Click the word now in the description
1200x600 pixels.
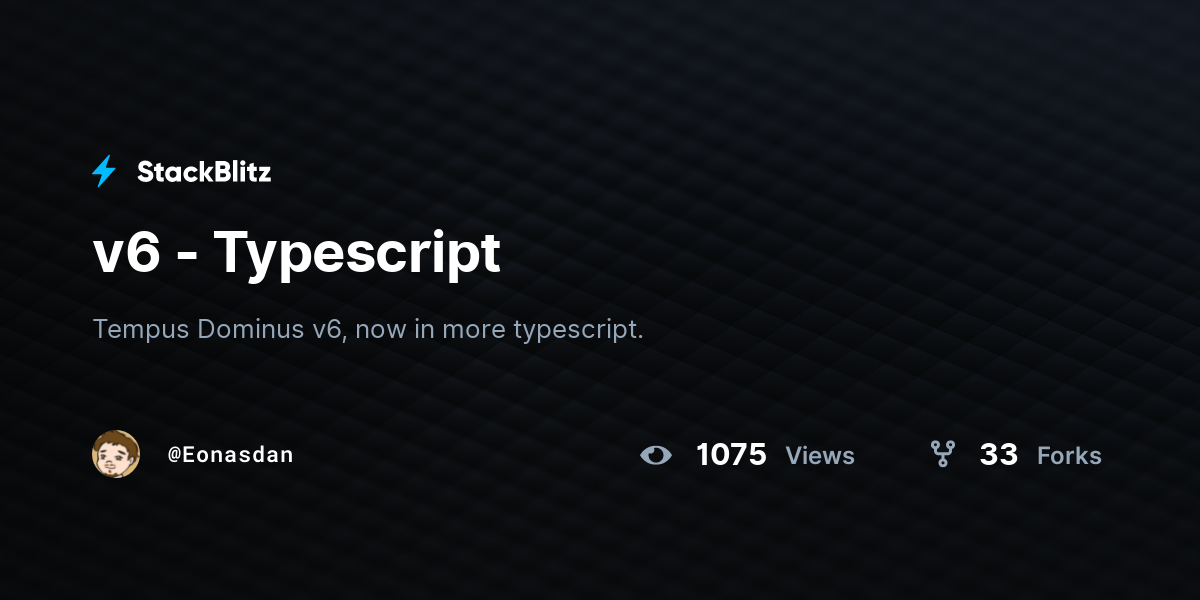[x=381, y=331]
